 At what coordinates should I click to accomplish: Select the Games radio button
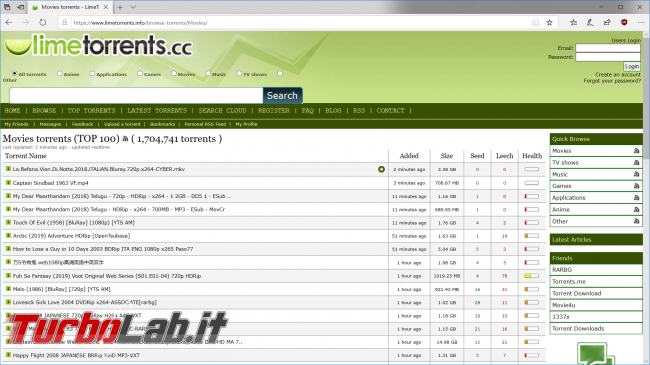click(x=140, y=73)
